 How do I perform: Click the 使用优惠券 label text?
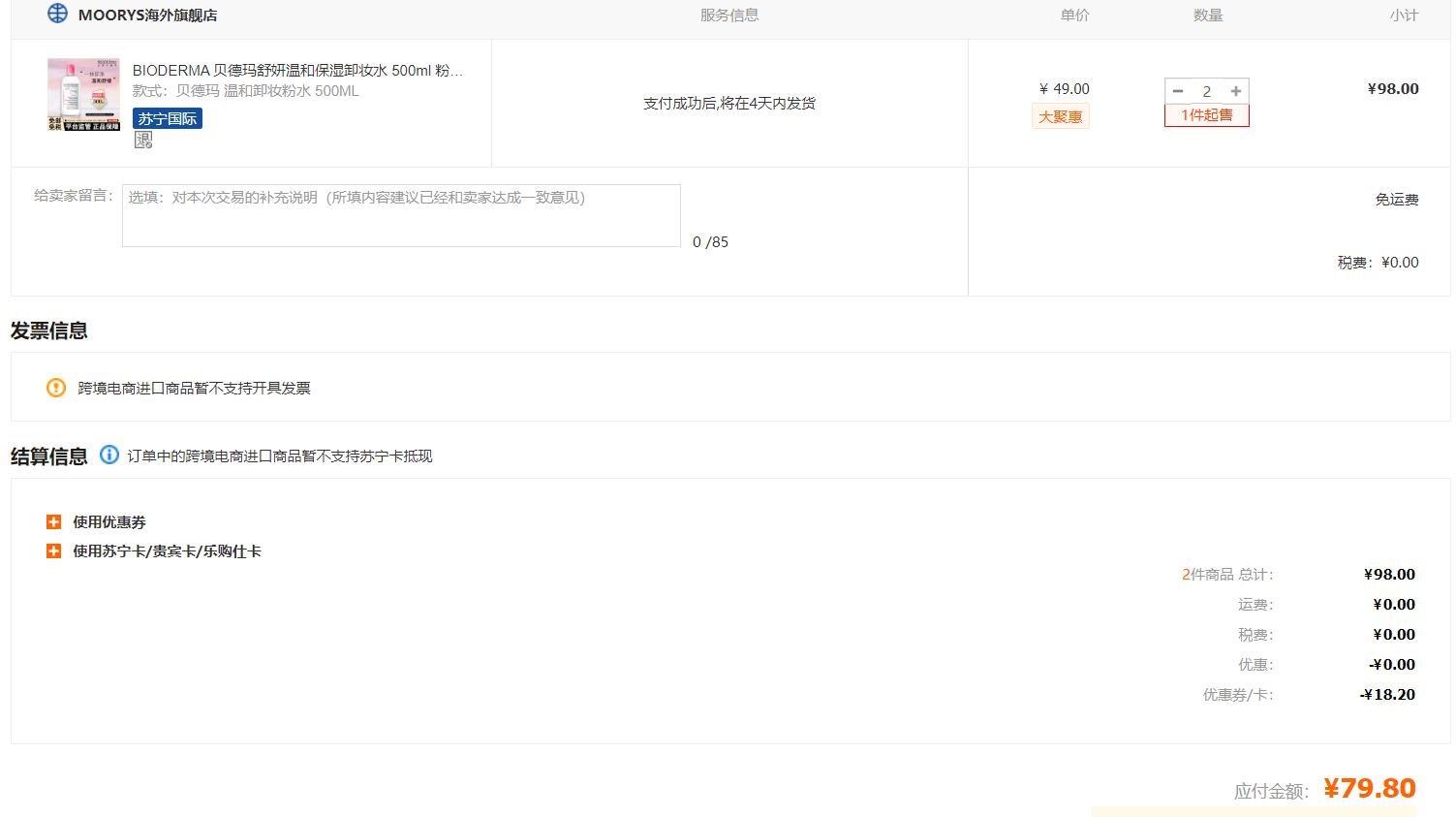pos(109,522)
